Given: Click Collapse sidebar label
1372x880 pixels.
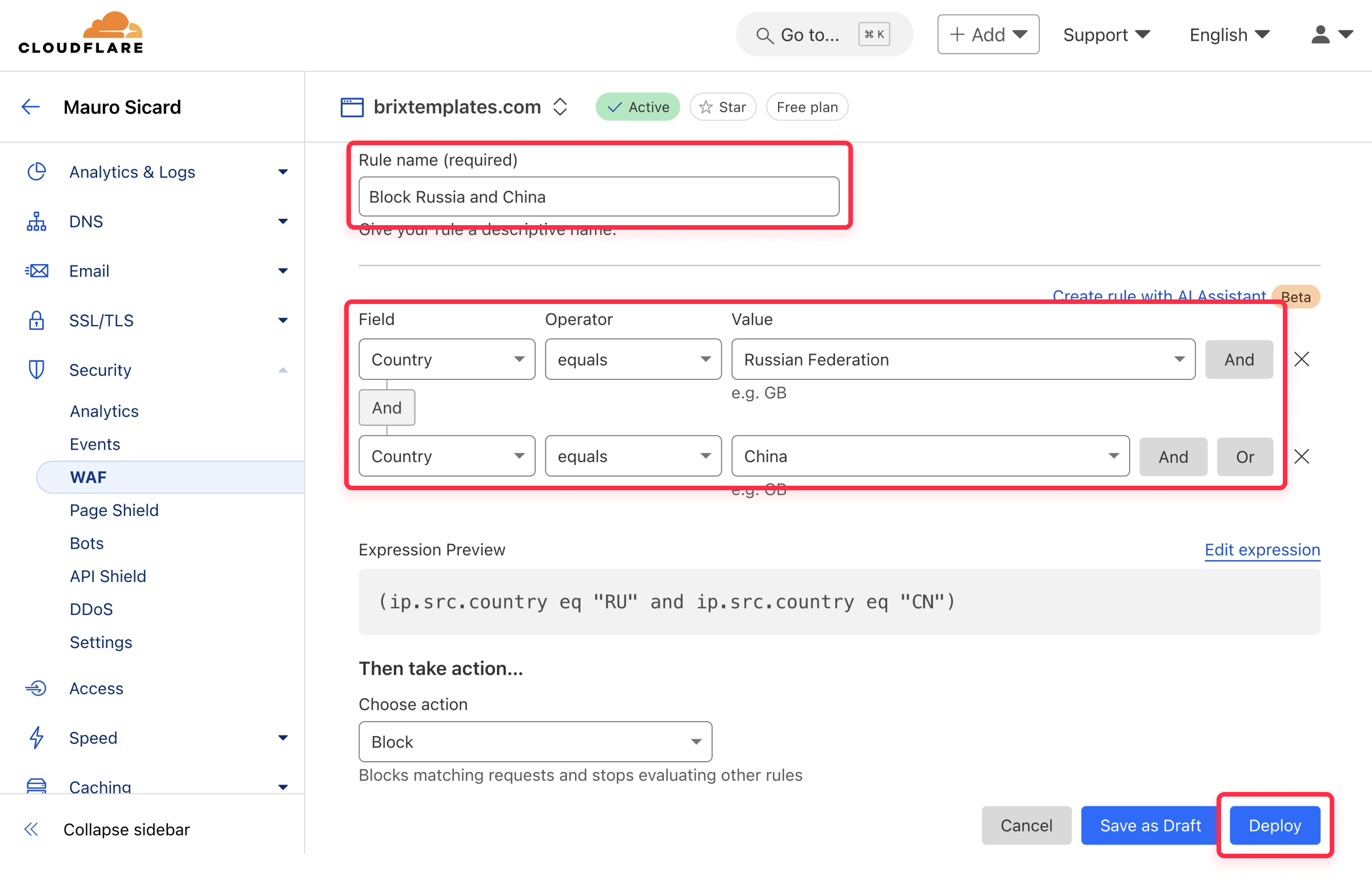Looking at the screenshot, I should [x=126, y=829].
